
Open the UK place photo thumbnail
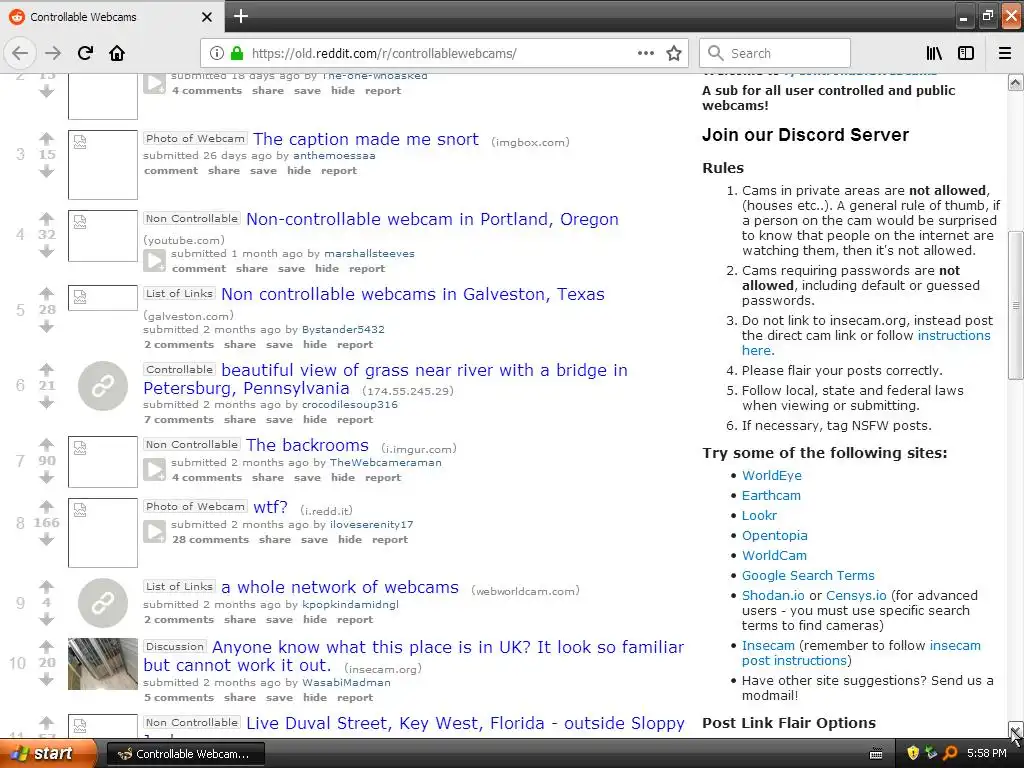pyautogui.click(x=103, y=664)
